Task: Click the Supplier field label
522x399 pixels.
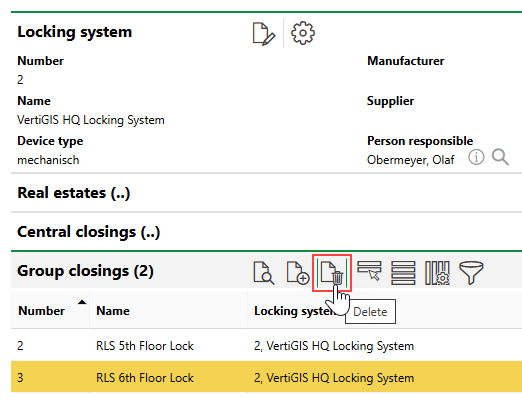Action: pos(390,101)
